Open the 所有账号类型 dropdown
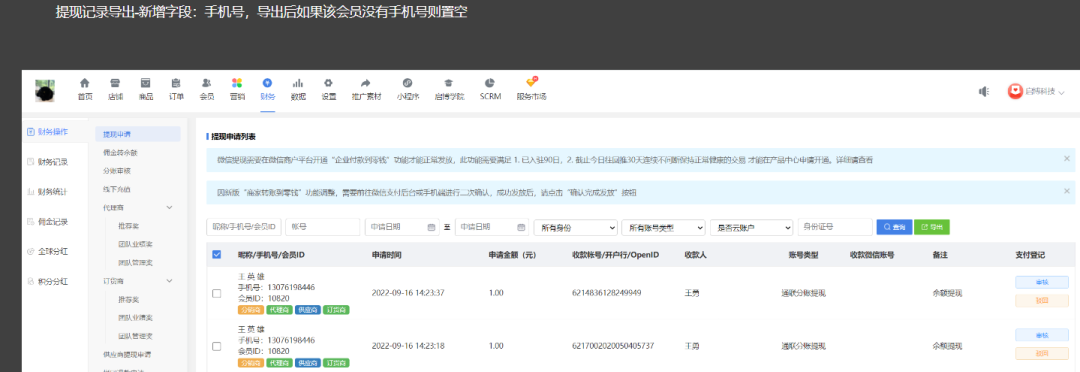Image resolution: width=1080 pixels, height=372 pixels. tap(663, 227)
